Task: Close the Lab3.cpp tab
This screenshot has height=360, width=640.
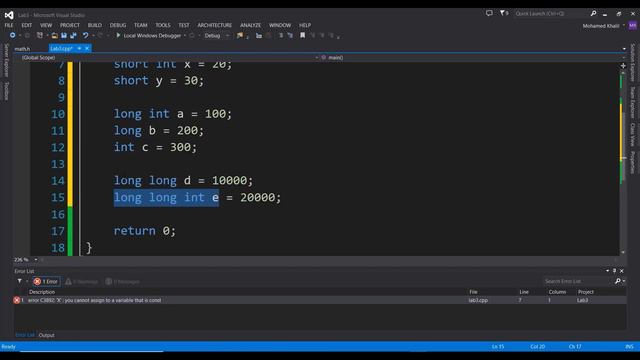Action: (87, 49)
